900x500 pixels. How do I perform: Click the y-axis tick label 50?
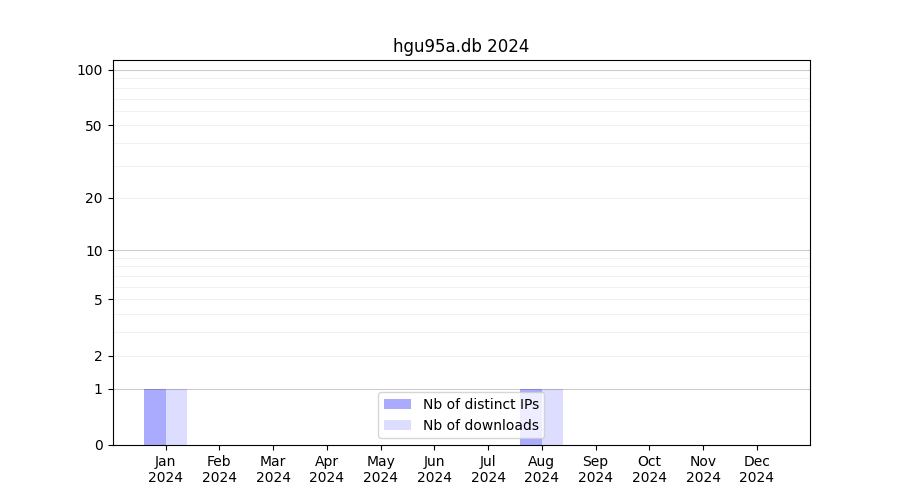tap(94, 126)
